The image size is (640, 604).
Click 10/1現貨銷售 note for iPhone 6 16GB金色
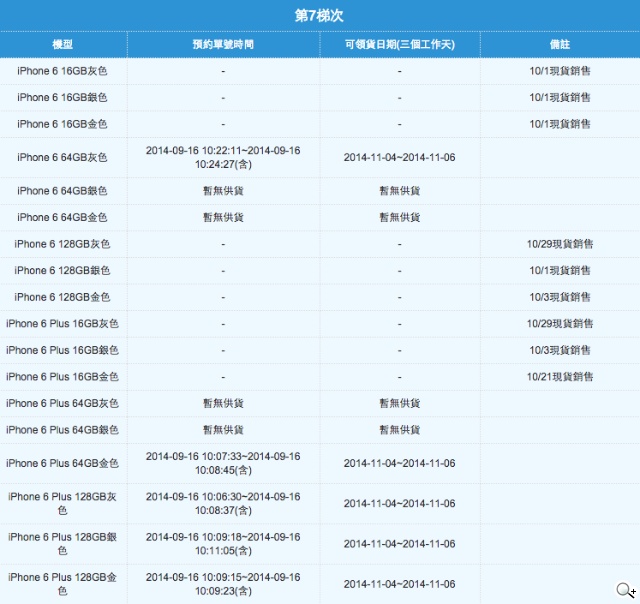[x=560, y=124]
